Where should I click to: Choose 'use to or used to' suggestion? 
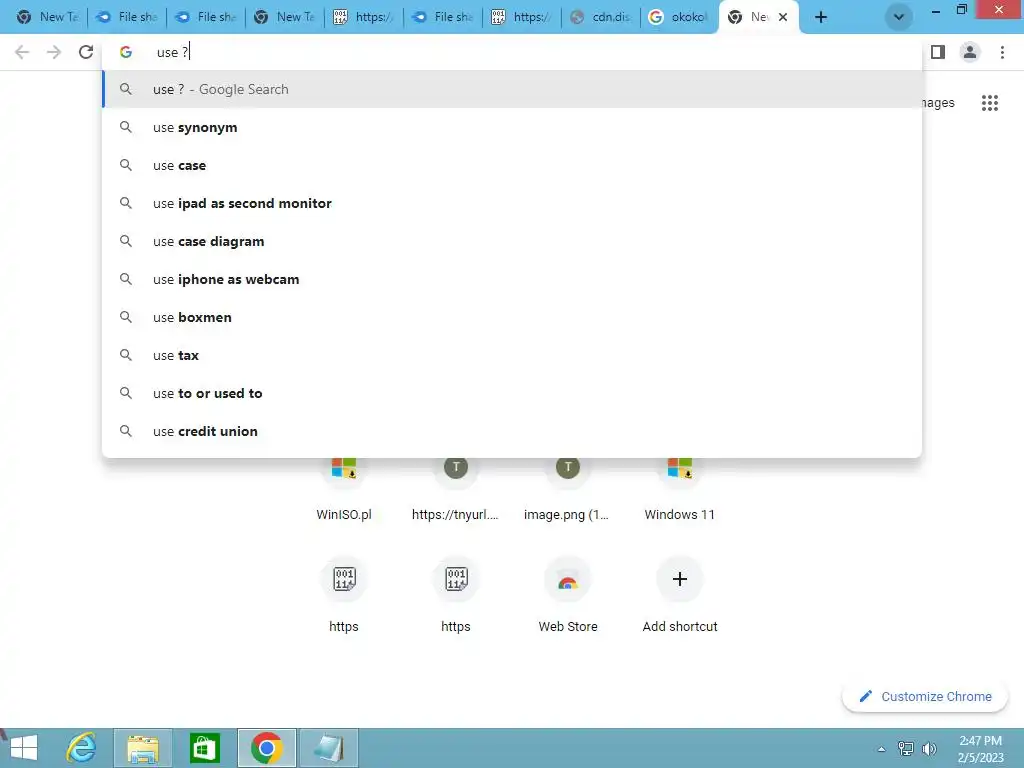click(x=512, y=393)
